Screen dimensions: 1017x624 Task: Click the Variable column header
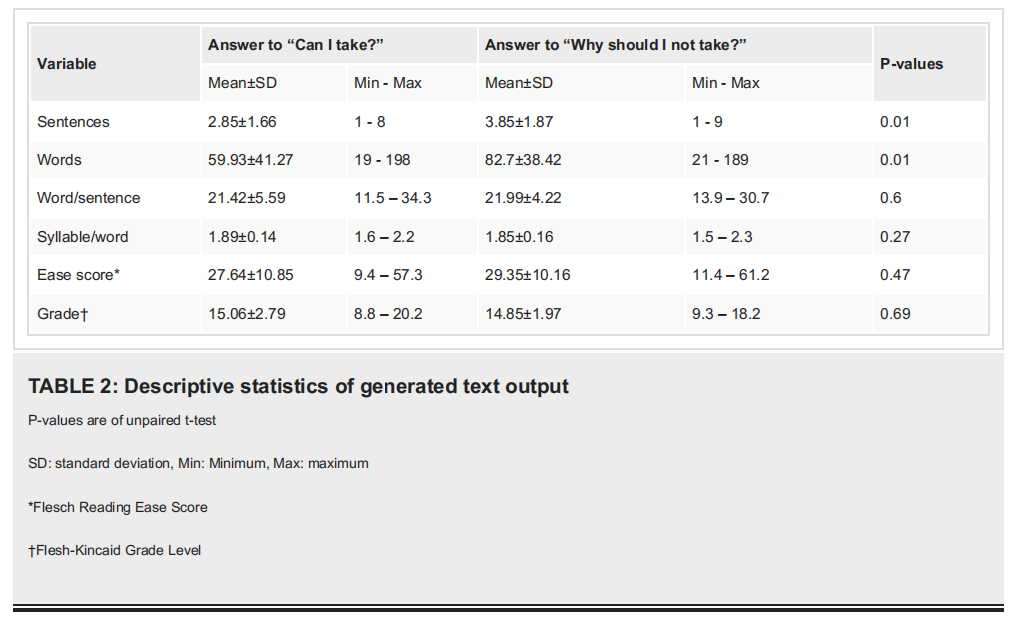pos(66,64)
